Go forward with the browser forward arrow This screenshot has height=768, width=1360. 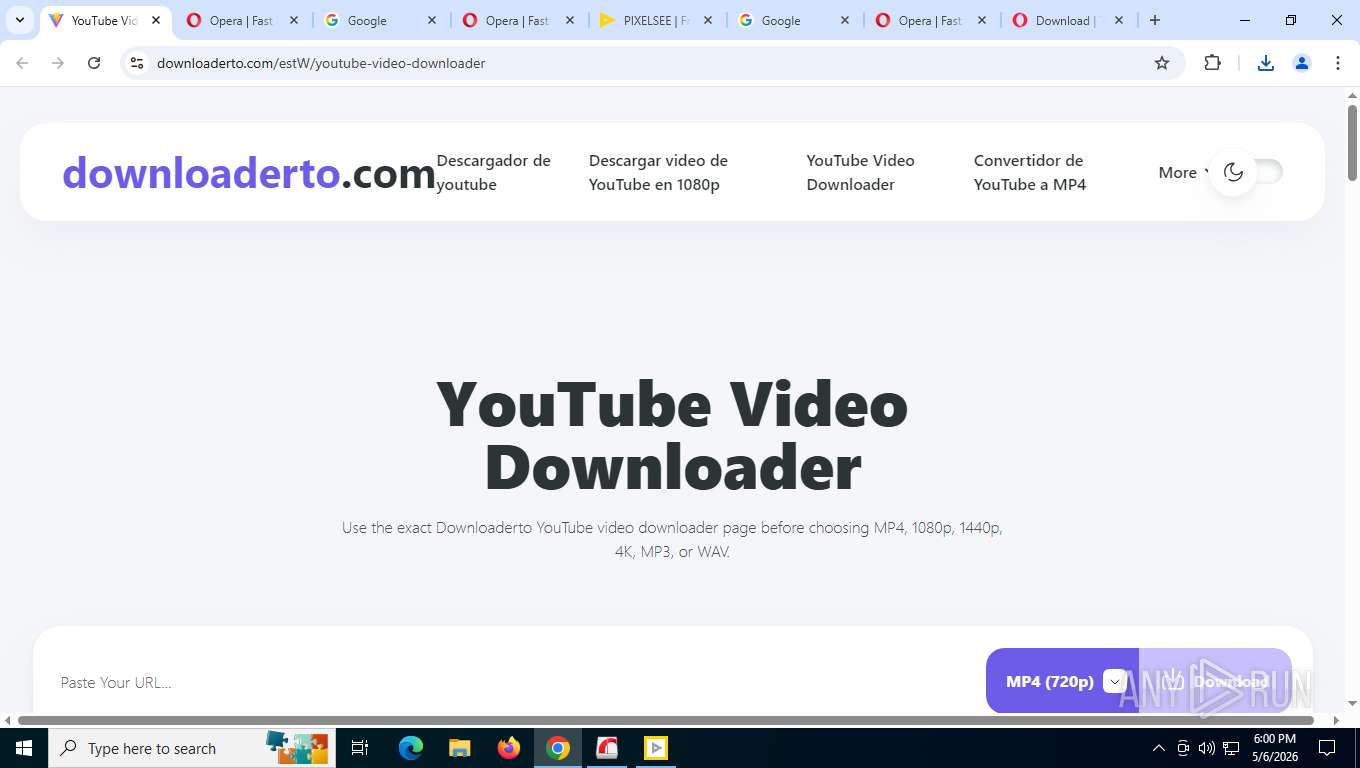58,63
